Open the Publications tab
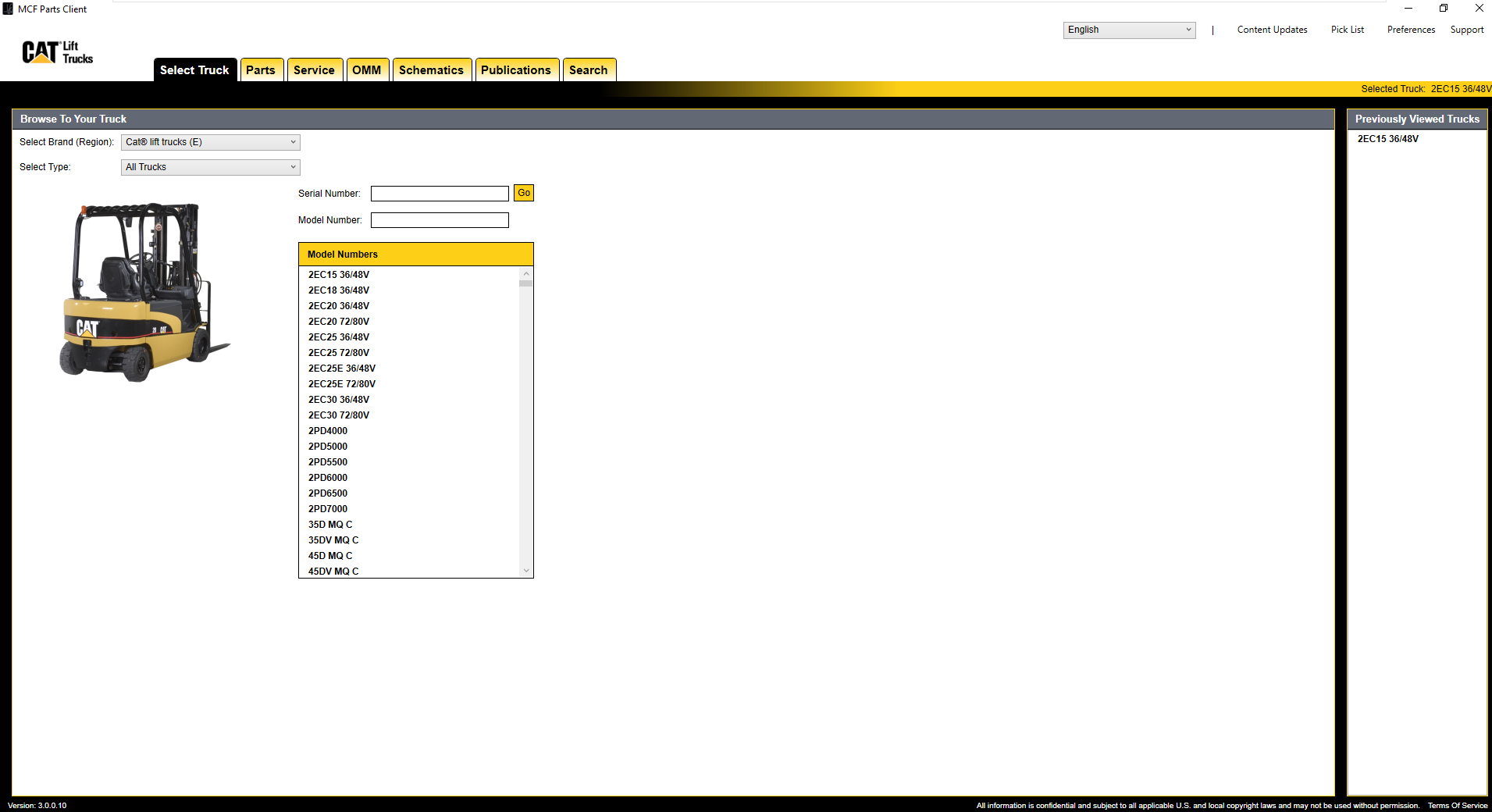The width and height of the screenshot is (1492, 812). pyautogui.click(x=516, y=69)
